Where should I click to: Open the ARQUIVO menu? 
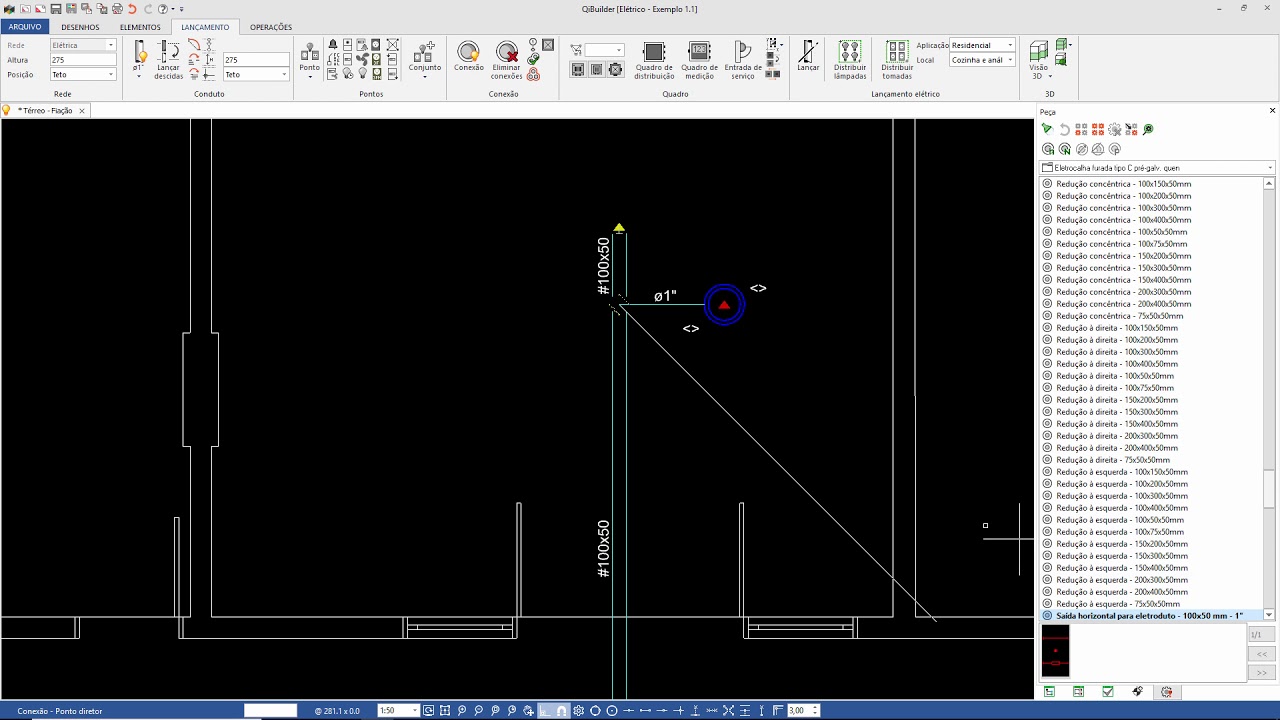tap(24, 27)
